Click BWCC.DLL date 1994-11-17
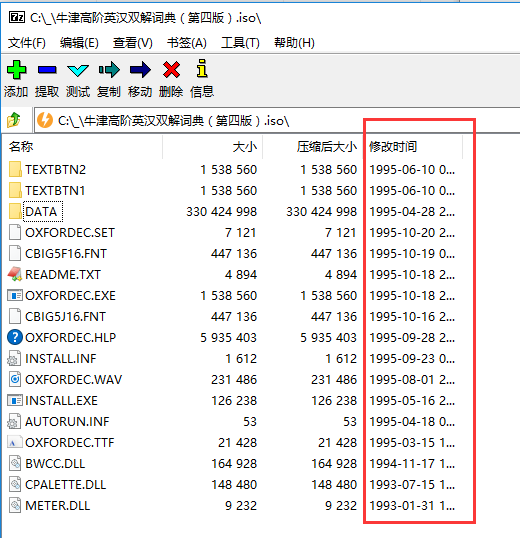 tap(412, 464)
